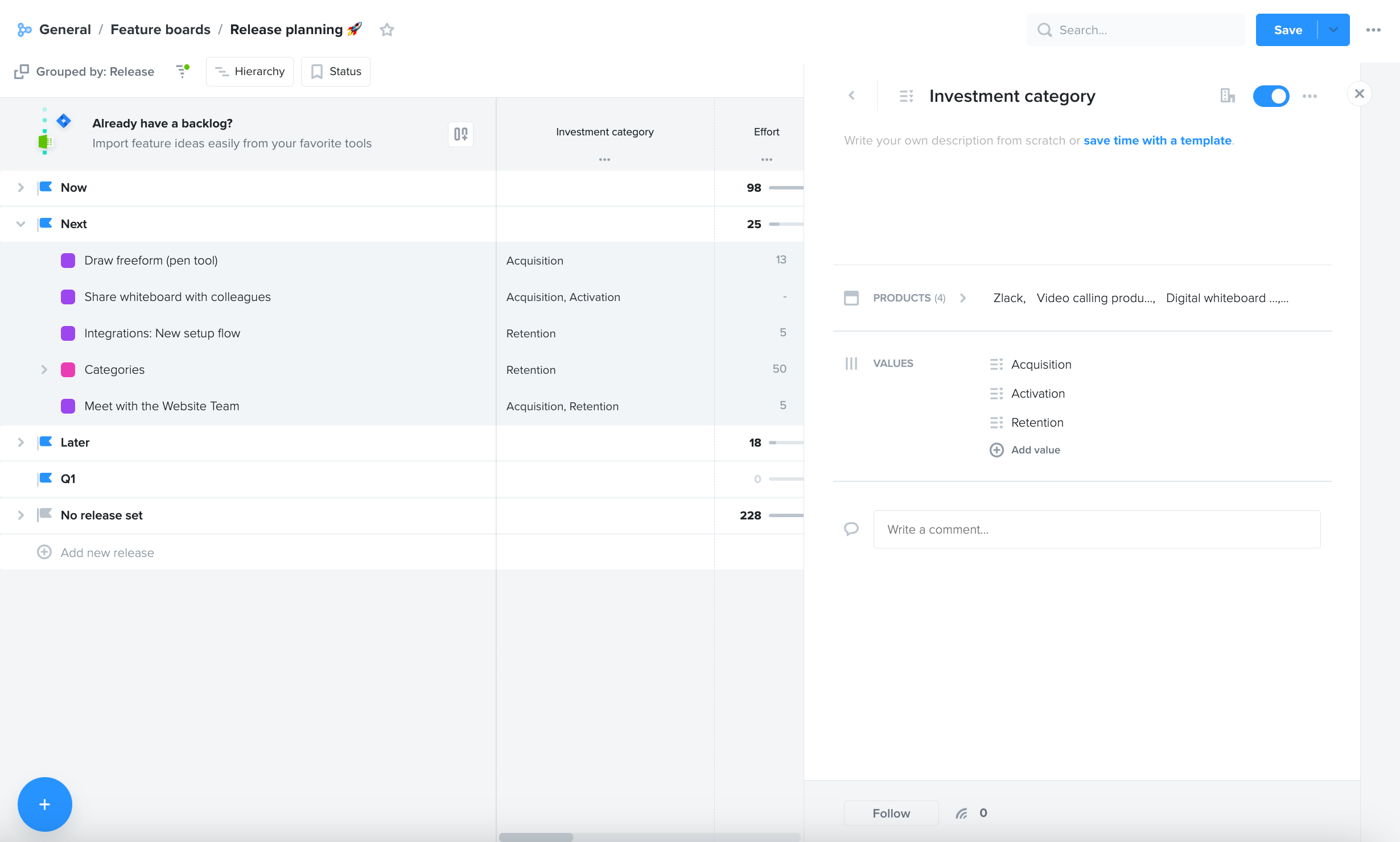Open Investment category column options dots

[604, 160]
